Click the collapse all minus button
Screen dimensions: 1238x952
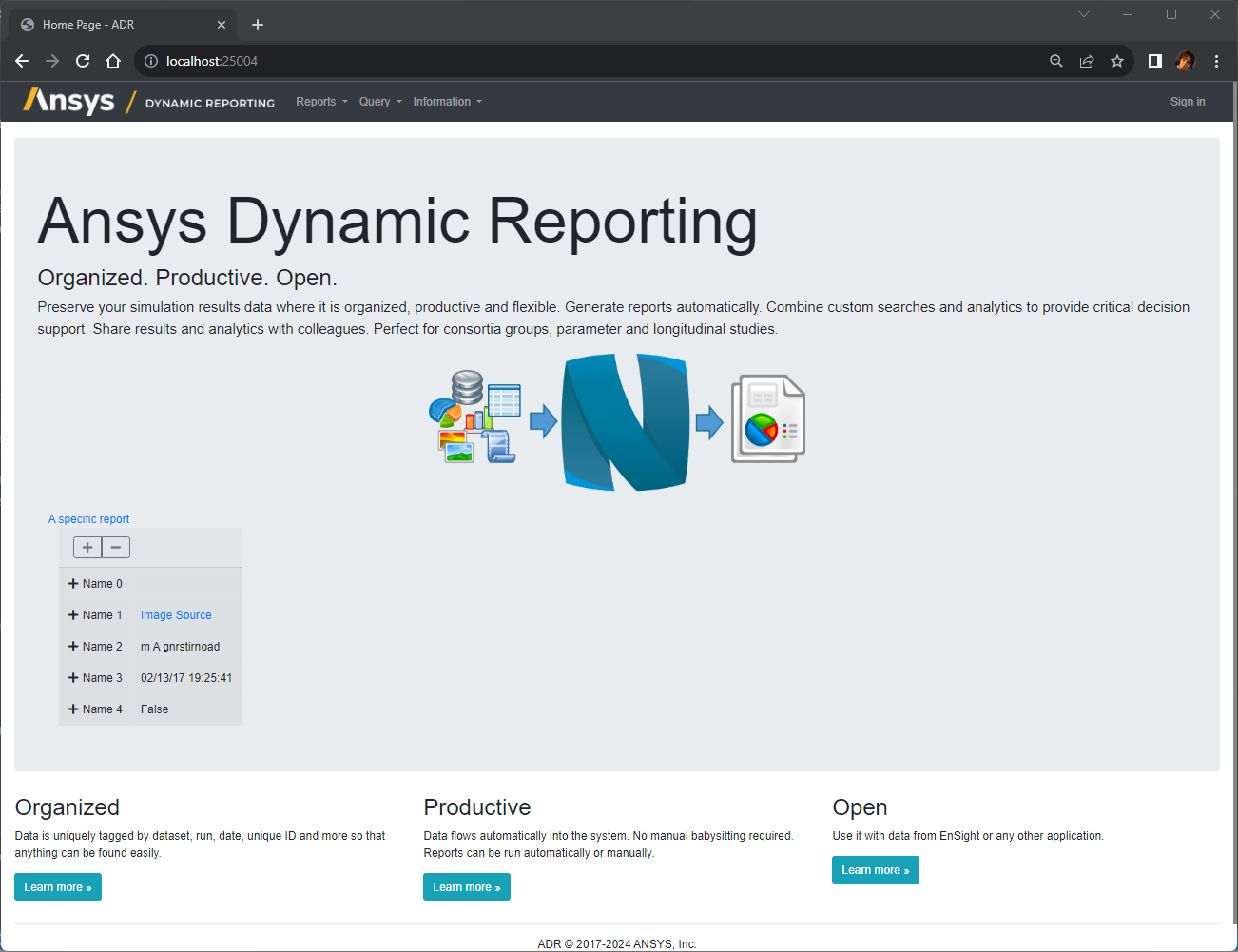coord(116,547)
